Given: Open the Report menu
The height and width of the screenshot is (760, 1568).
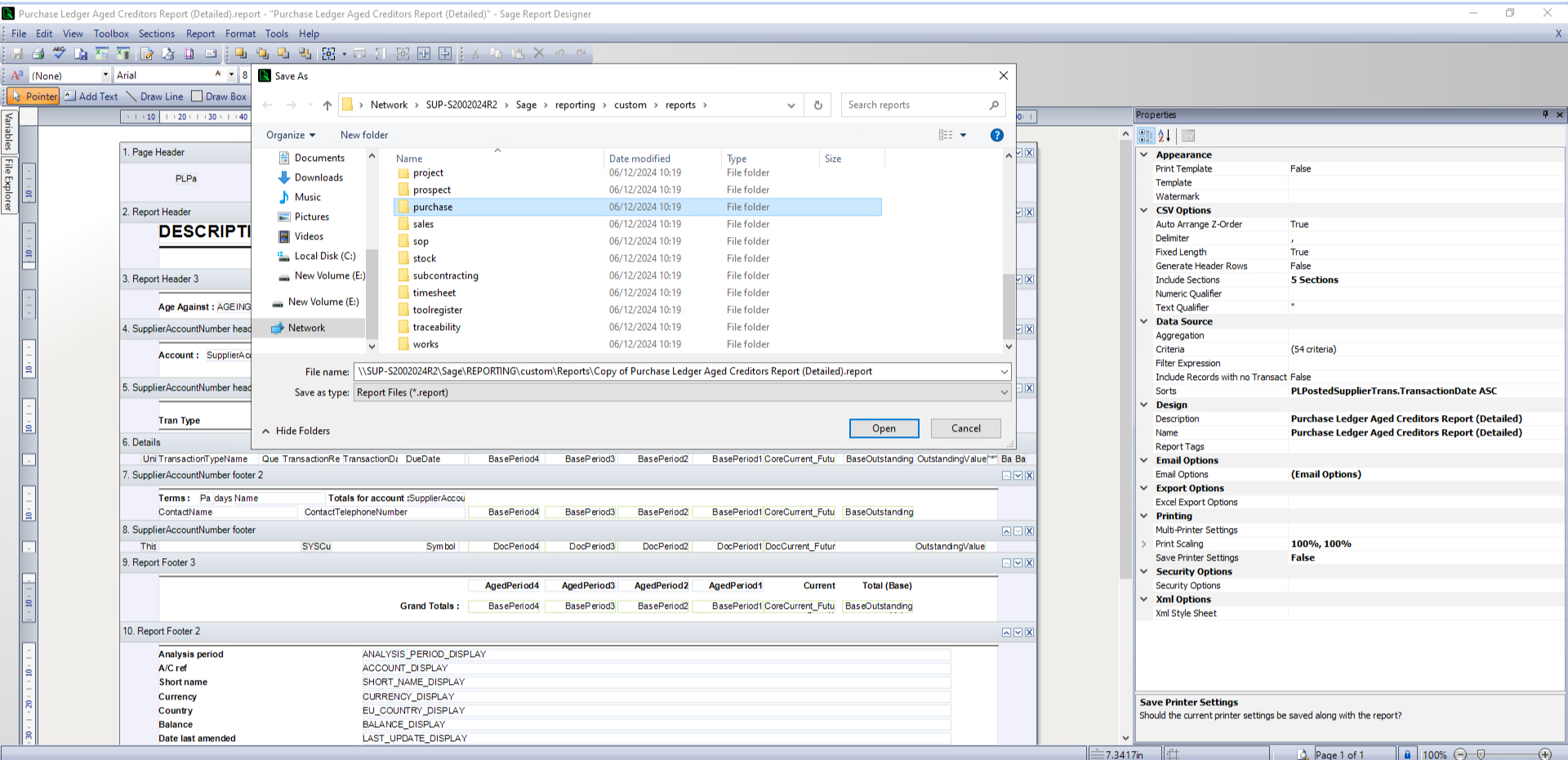Looking at the screenshot, I should pyautogui.click(x=200, y=34).
